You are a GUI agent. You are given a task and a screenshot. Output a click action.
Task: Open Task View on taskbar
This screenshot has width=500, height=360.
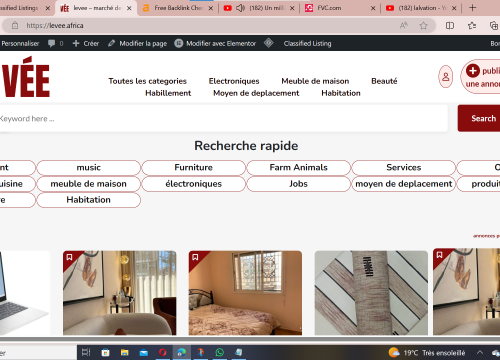coord(86,352)
